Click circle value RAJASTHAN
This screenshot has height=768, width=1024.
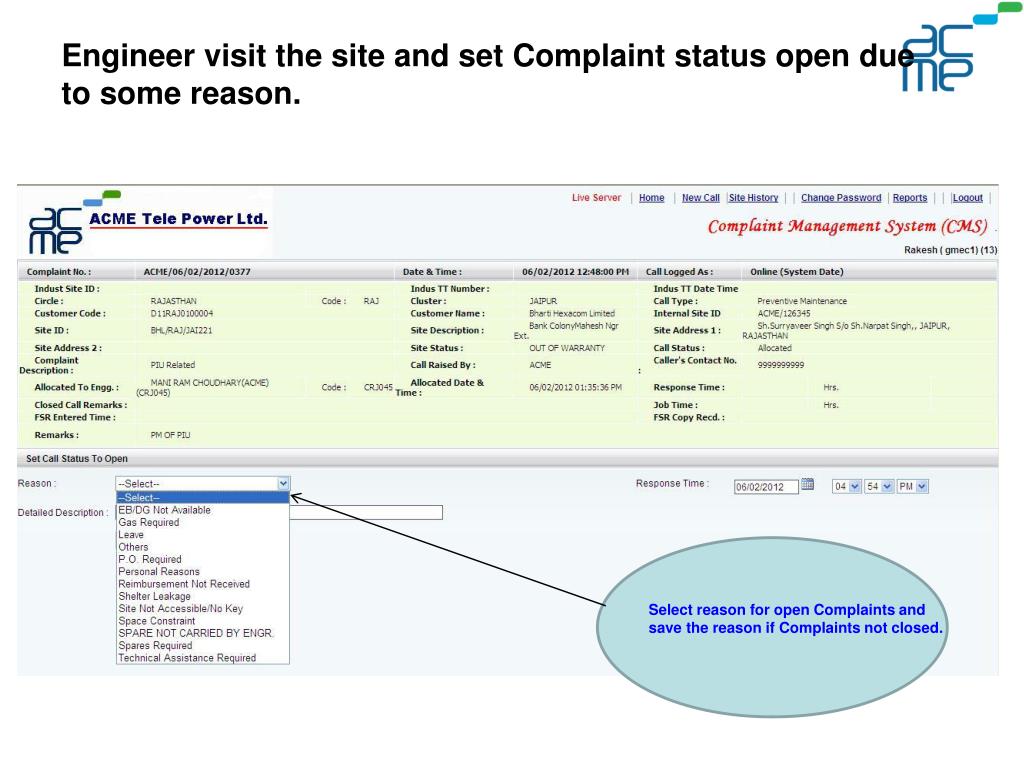pyautogui.click(x=173, y=301)
